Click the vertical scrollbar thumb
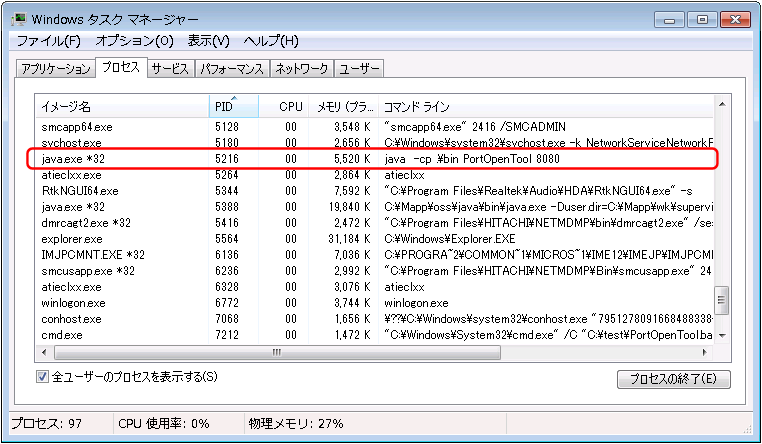Viewport: 762px width, 444px height. pyautogui.click(x=722, y=301)
